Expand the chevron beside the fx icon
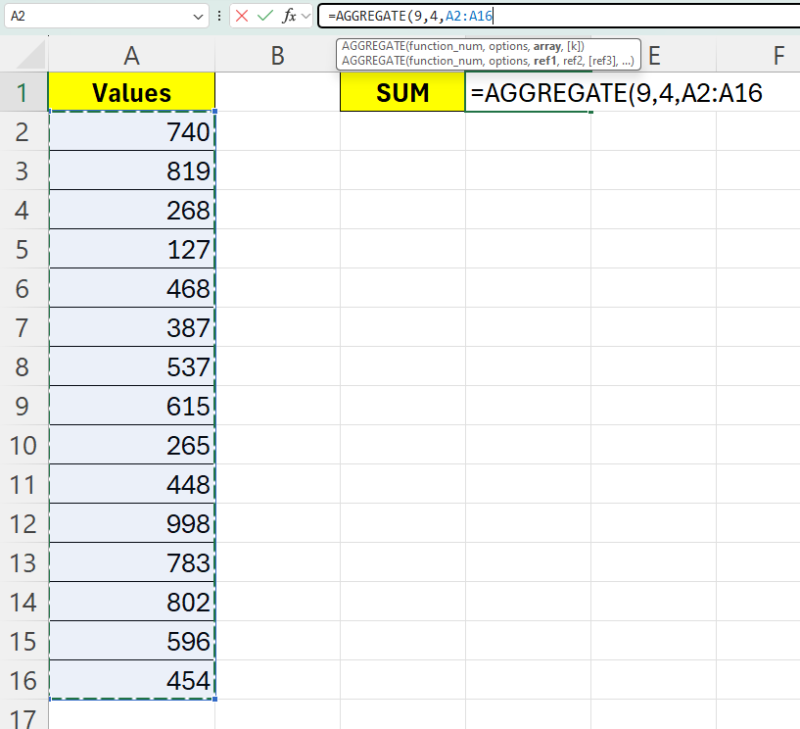Viewport: 800px width, 729px height. (x=306, y=17)
